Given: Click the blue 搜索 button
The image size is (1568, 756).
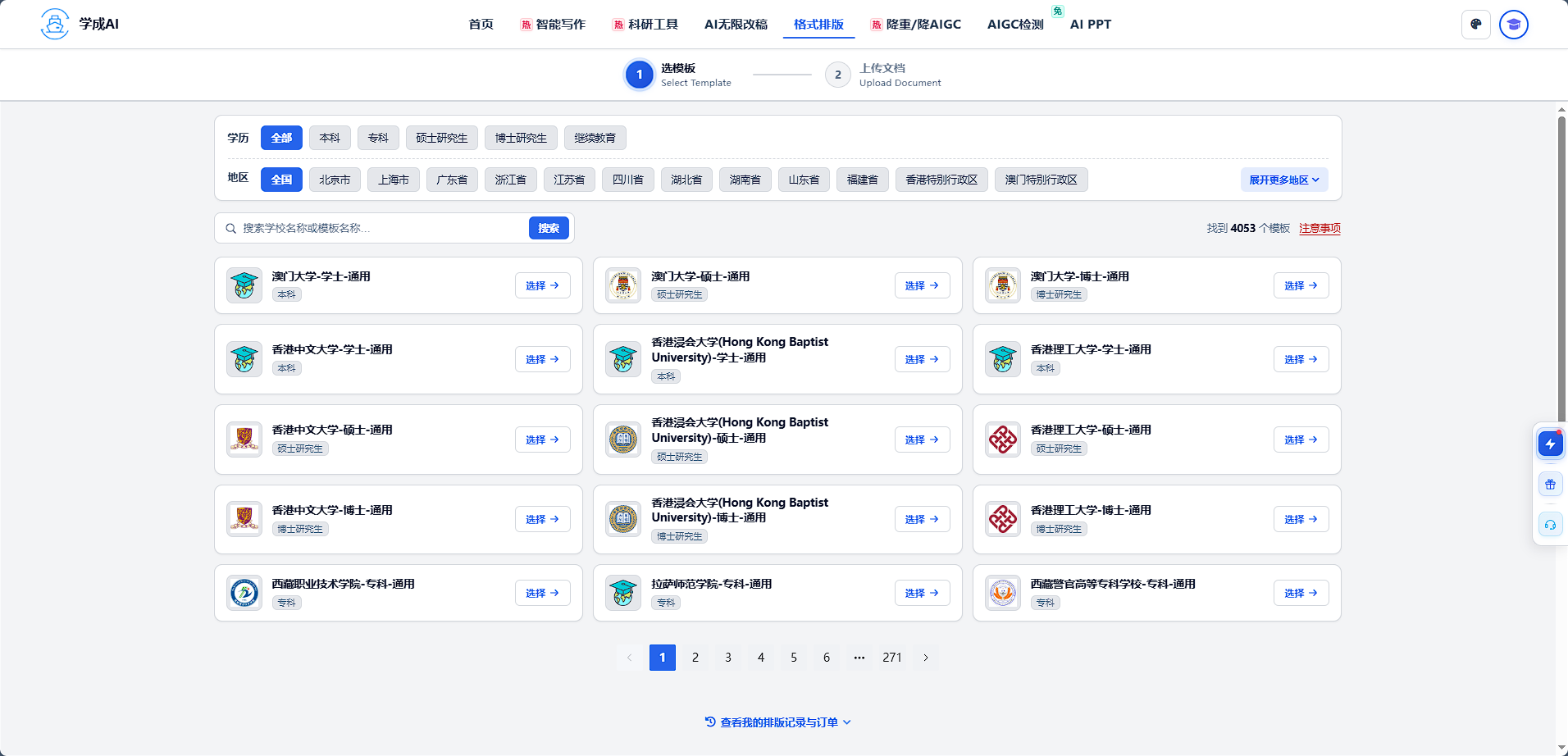Looking at the screenshot, I should pos(549,228).
